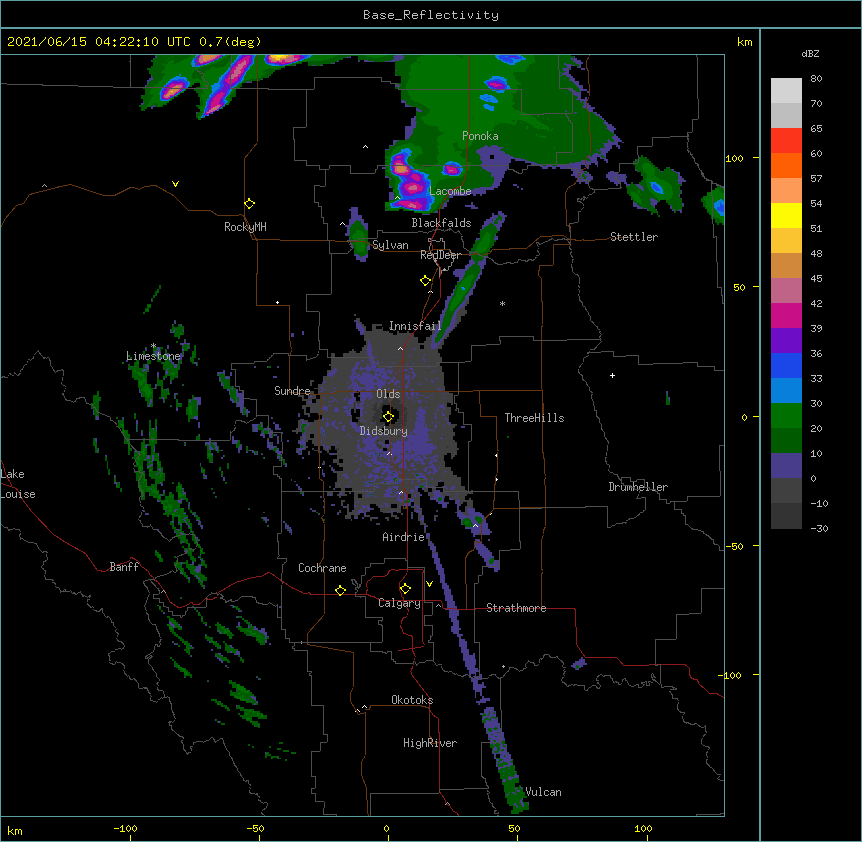
Task: Click the Banff label
Action: [x=124, y=567]
